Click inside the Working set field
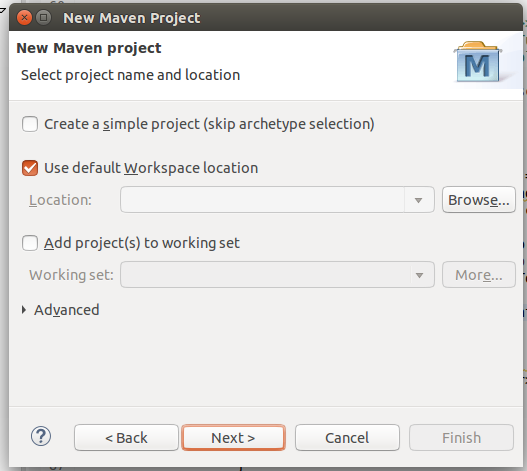Image resolution: width=527 pixels, height=471 pixels. (266, 275)
